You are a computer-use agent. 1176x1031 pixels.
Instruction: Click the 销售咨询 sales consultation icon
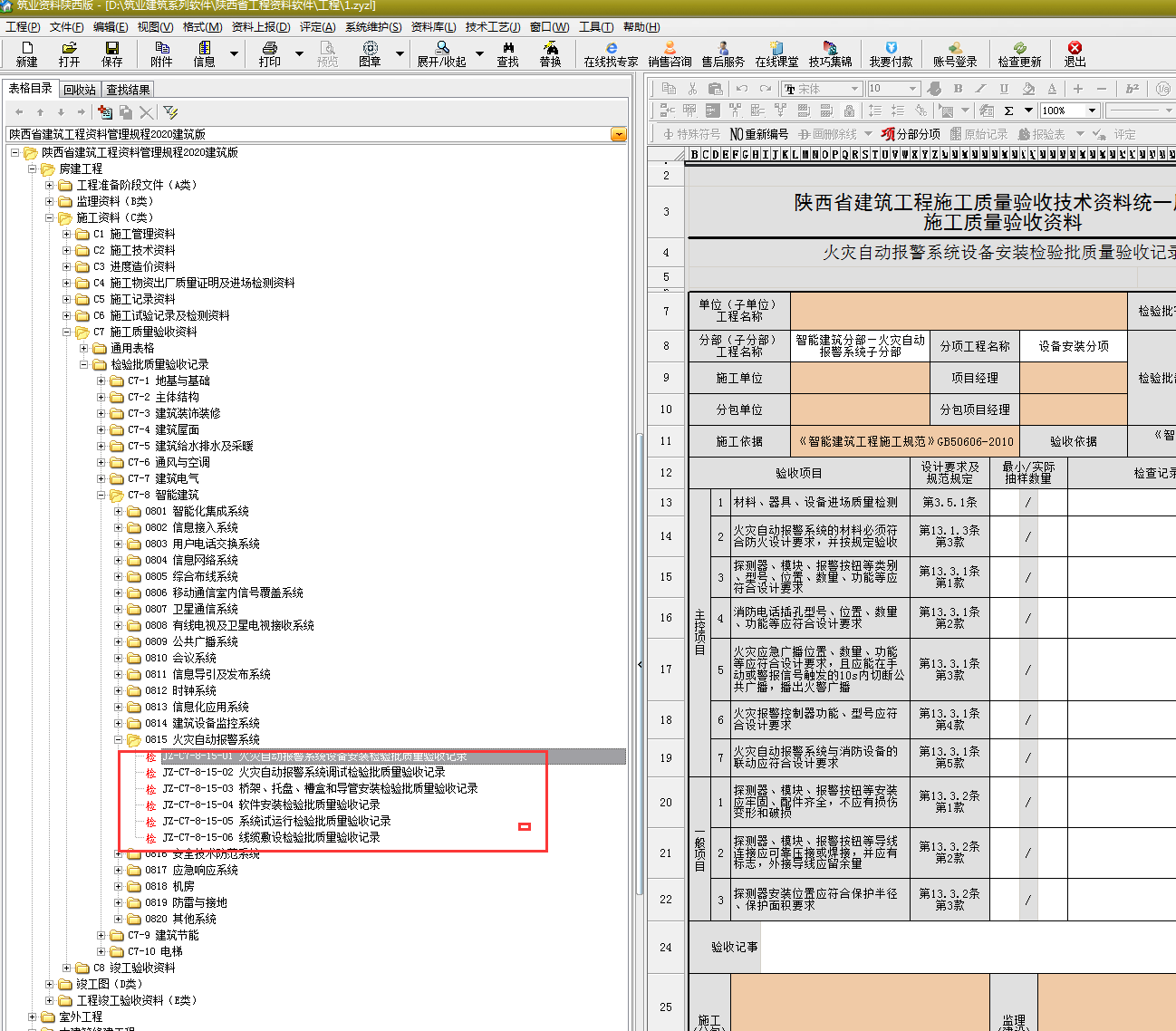click(670, 53)
